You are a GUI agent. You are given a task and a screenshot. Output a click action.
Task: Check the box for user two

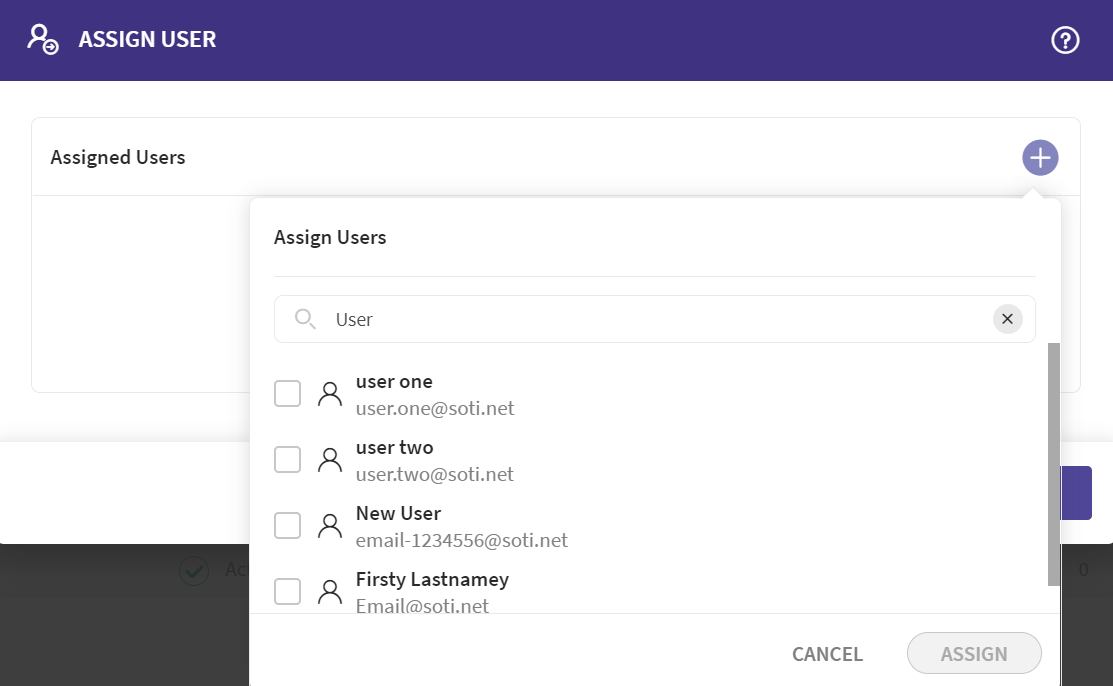point(287,459)
